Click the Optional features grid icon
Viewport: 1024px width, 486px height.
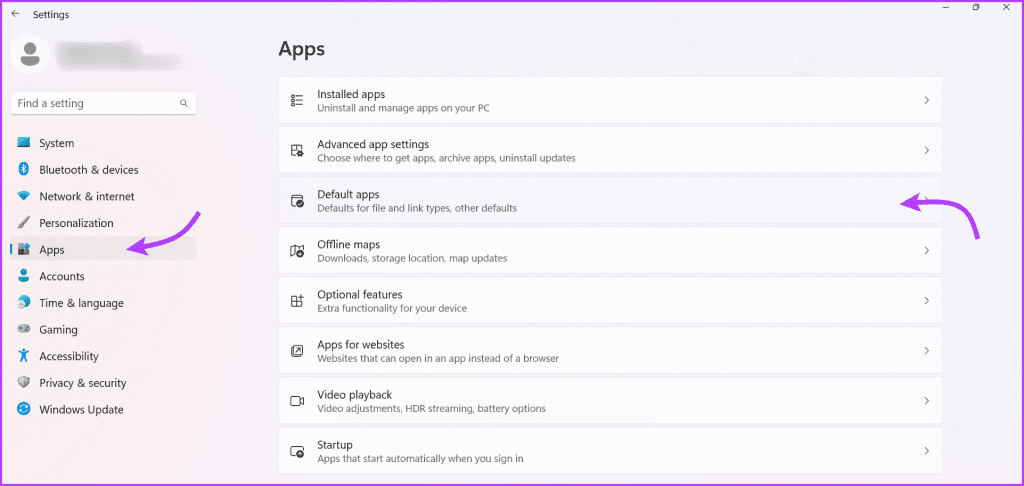(x=296, y=301)
